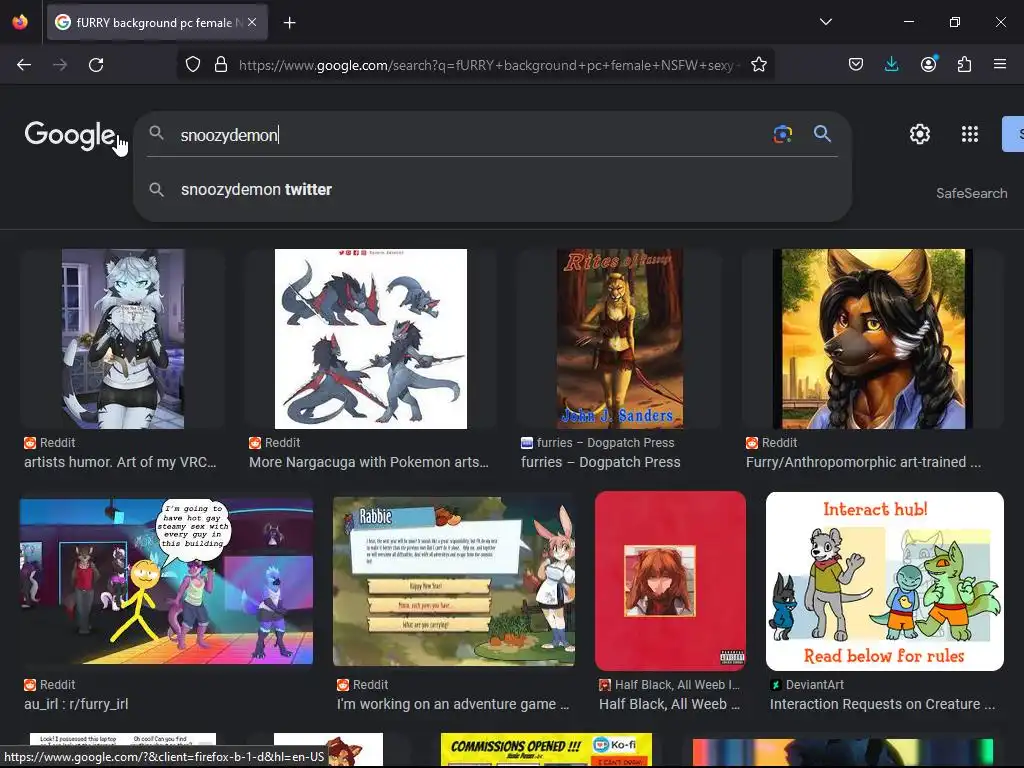Click the blue Sign in button at the edge
This screenshot has height=768, width=1024.
click(1013, 134)
